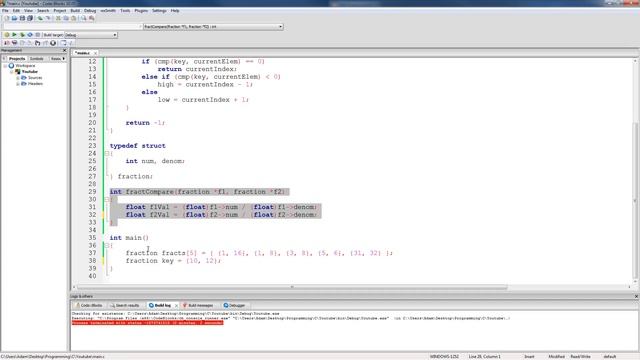The width and height of the screenshot is (640, 360).
Task: Show more Management tabs with the arrow
Action: point(64,59)
